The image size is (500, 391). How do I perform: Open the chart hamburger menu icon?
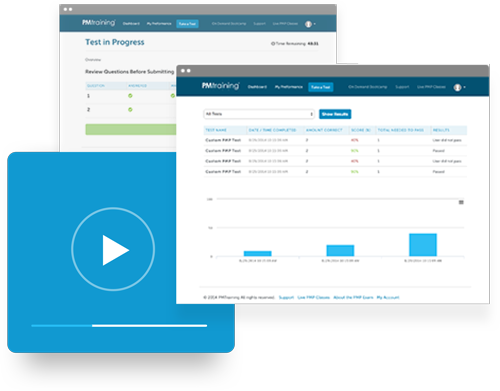coord(461,202)
